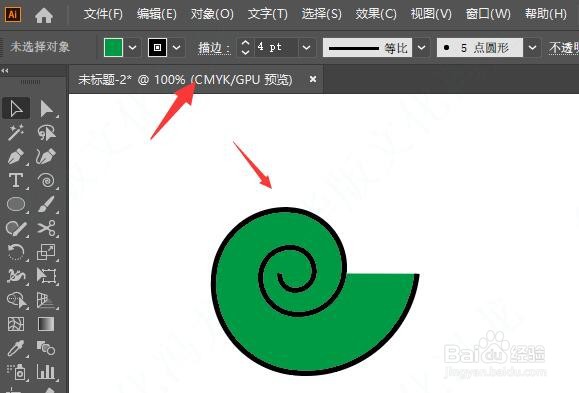Open the green fill color swatch
This screenshot has width=579, height=393.
click(113, 47)
